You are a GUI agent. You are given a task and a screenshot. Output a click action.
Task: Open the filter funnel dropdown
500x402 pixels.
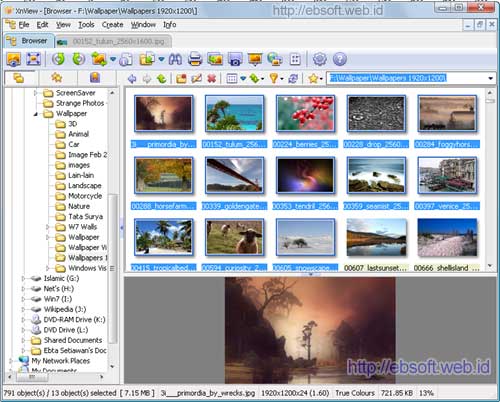click(276, 79)
